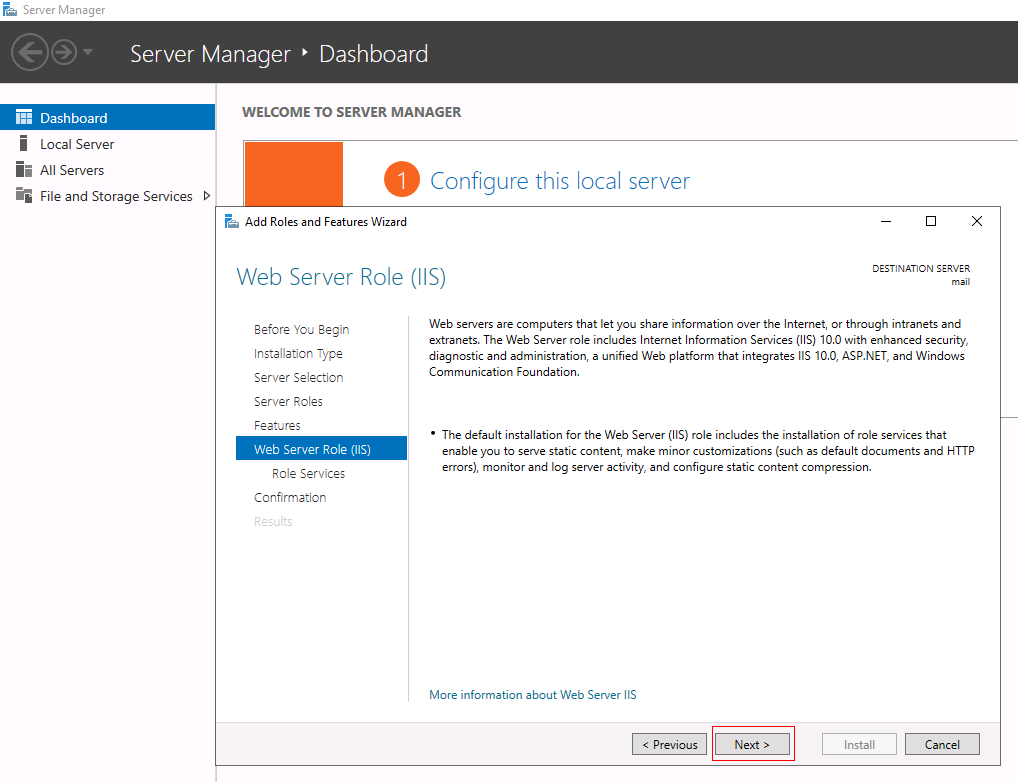Image resolution: width=1018 pixels, height=782 pixels.
Task: Go to Installation Type wizard step
Action: [298, 353]
